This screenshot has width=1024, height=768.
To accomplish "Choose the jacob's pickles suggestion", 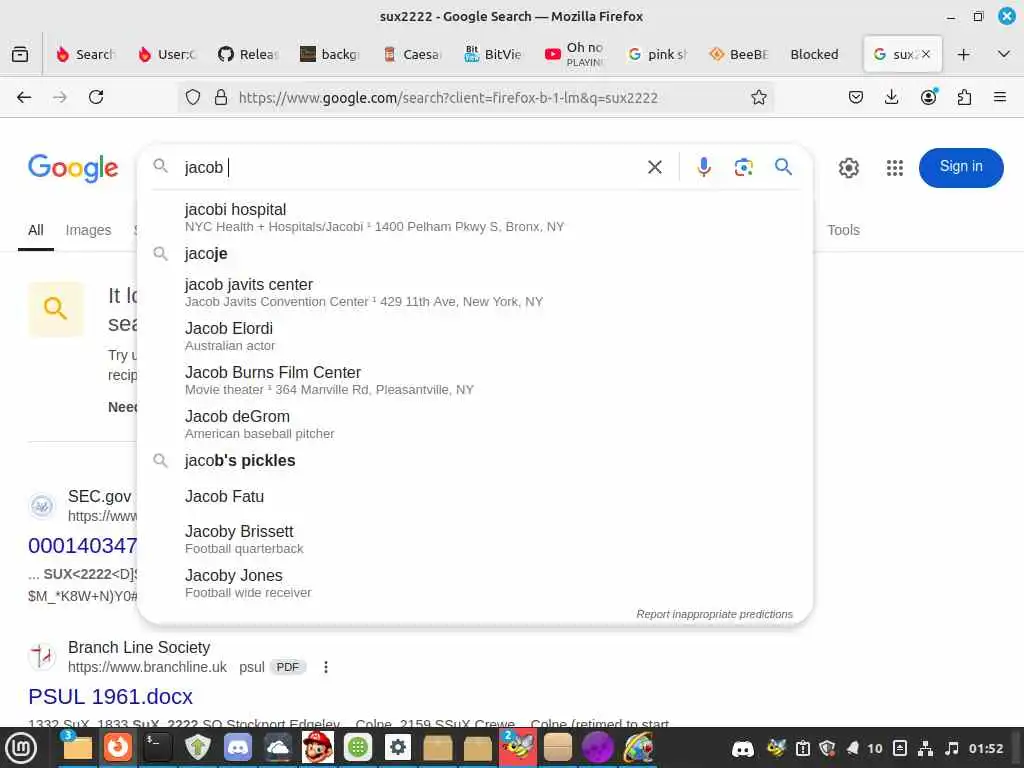I will 475,460.
